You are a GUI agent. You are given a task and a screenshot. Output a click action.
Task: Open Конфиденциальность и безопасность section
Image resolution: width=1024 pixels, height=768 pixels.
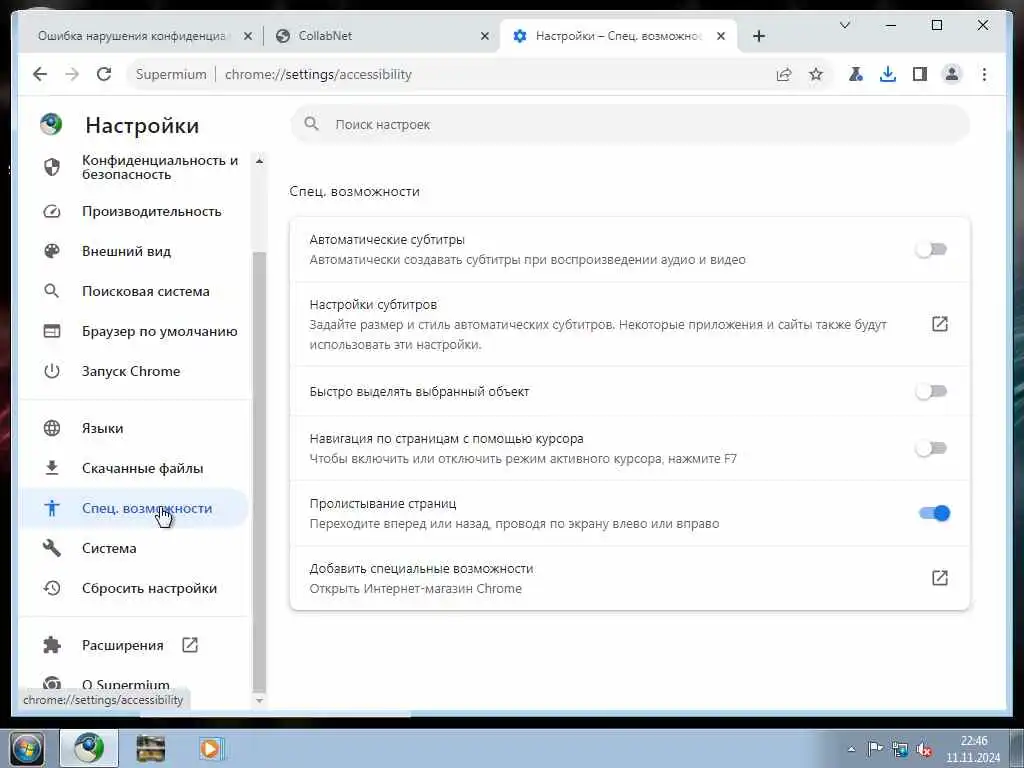134,167
